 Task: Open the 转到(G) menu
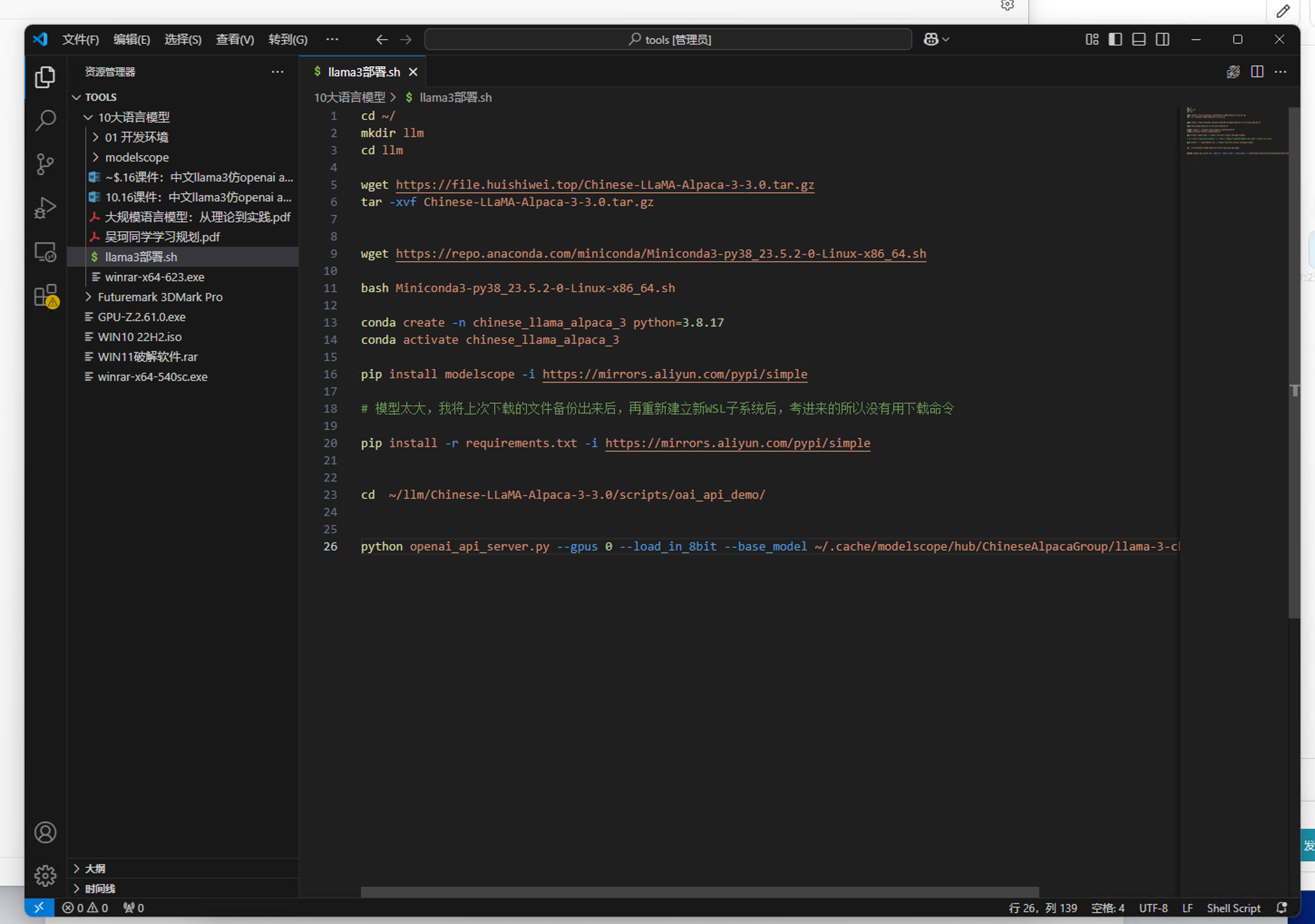[x=287, y=39]
